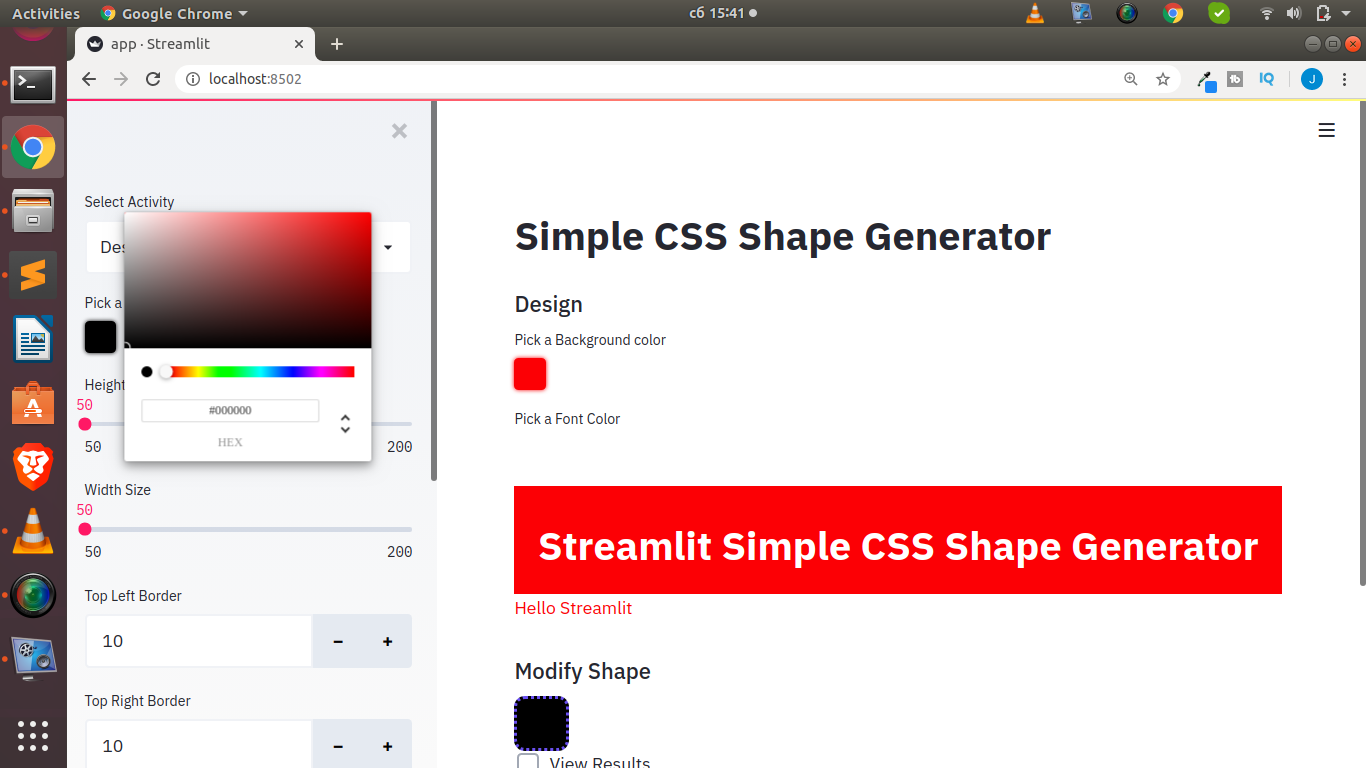
Task: Click the HEX format up arrow
Action: [x=345, y=419]
